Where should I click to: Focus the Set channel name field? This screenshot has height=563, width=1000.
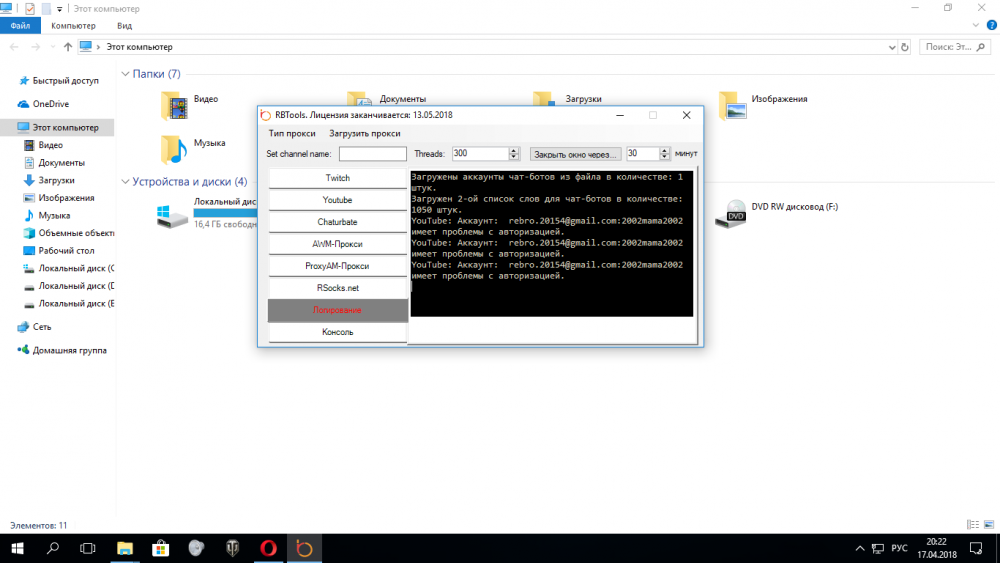coord(372,154)
